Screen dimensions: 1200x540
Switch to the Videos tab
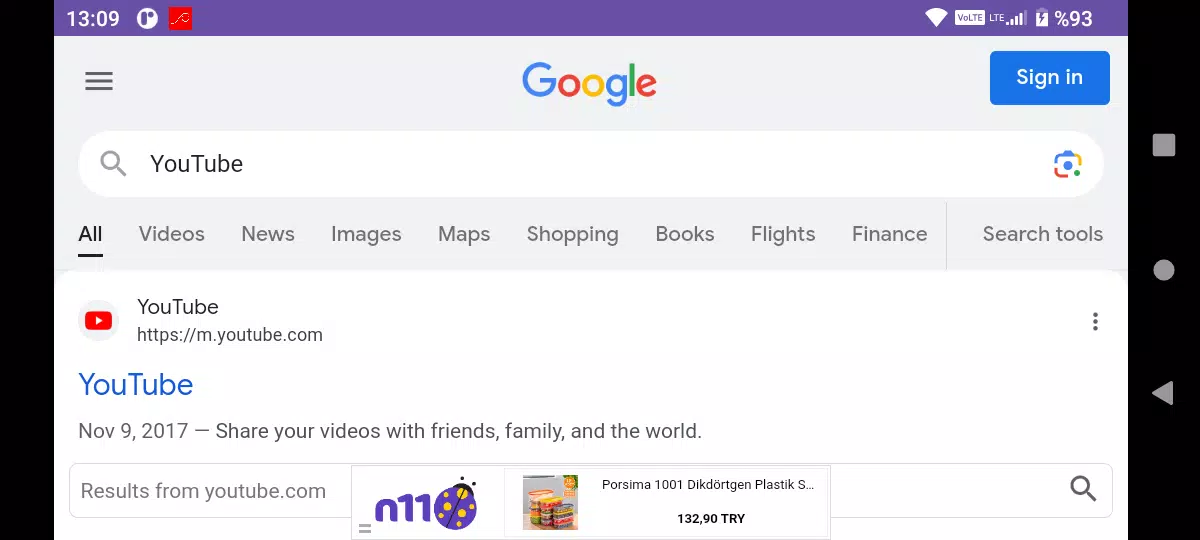172,234
